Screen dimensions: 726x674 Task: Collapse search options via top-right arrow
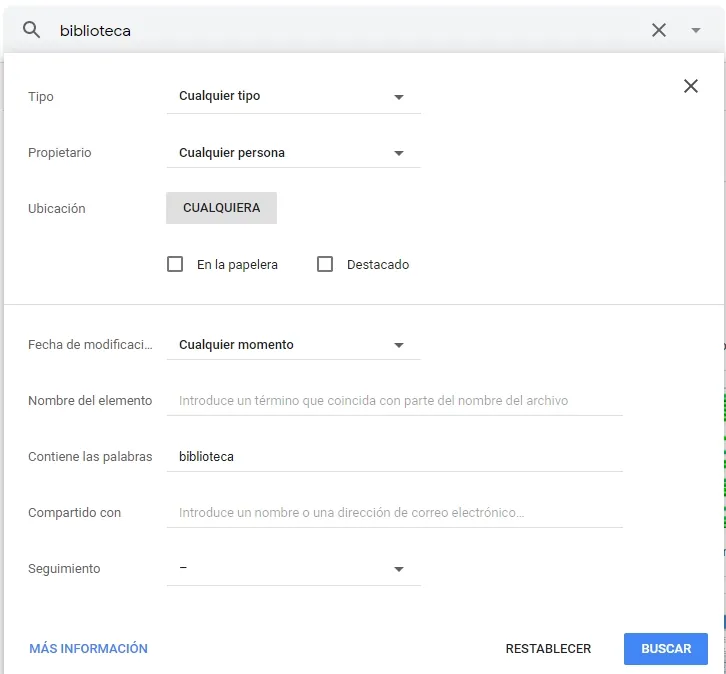tap(695, 31)
